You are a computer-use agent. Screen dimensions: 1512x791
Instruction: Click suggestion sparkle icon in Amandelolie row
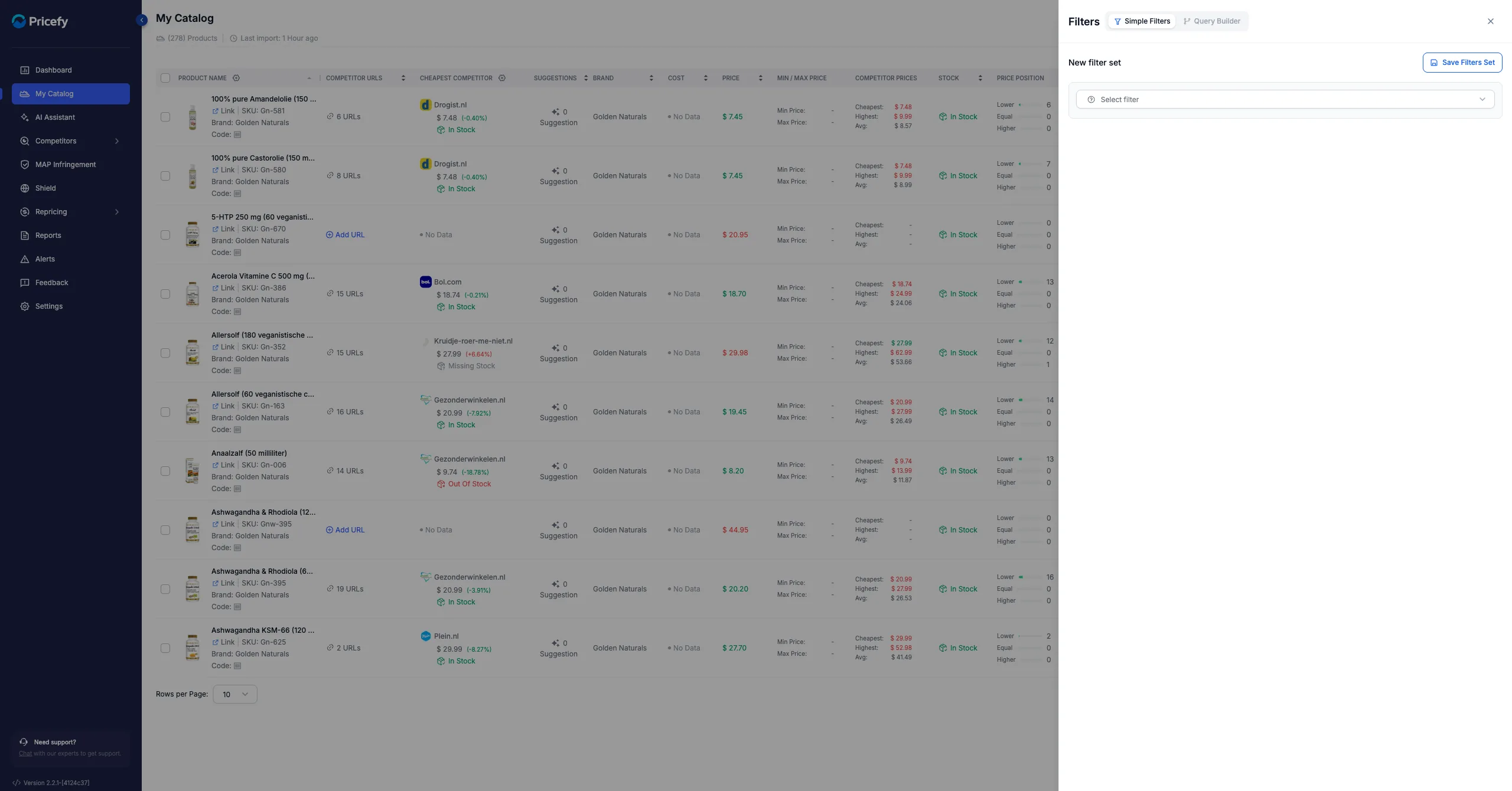555,112
